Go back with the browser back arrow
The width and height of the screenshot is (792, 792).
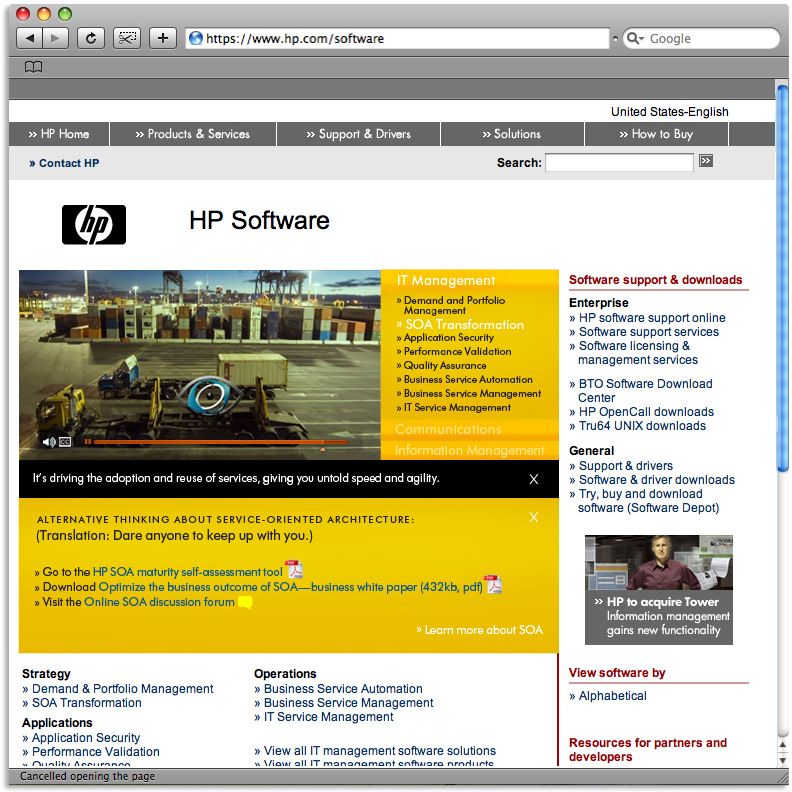30,38
